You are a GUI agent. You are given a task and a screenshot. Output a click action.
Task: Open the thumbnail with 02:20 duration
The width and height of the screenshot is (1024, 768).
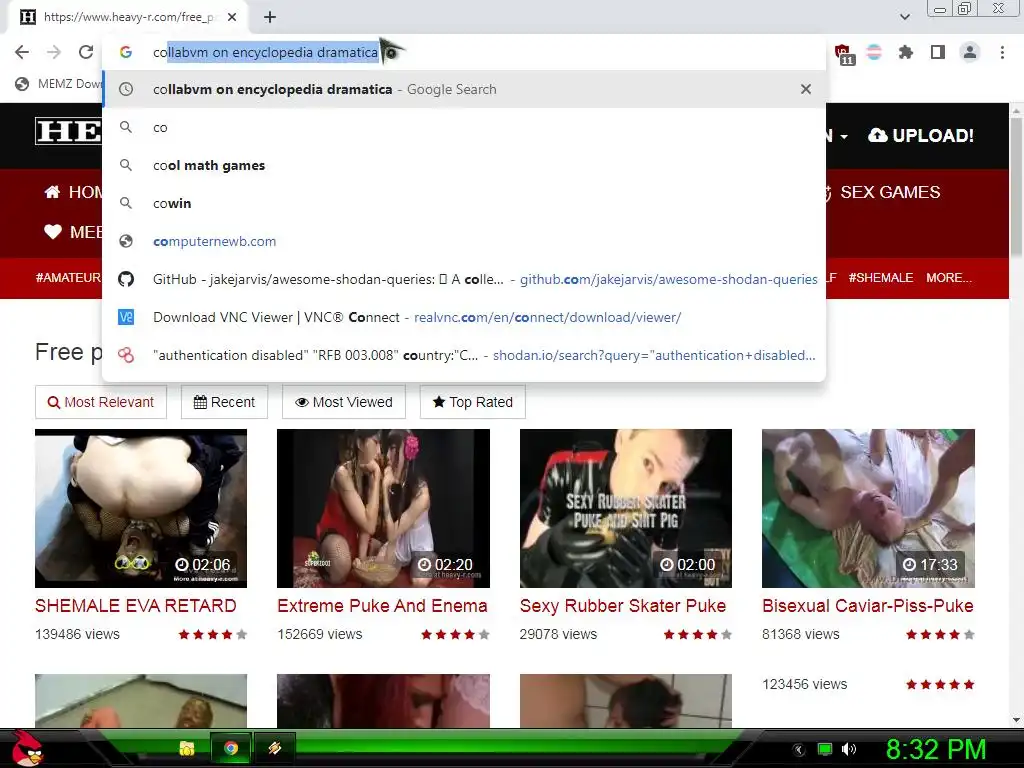click(x=383, y=508)
